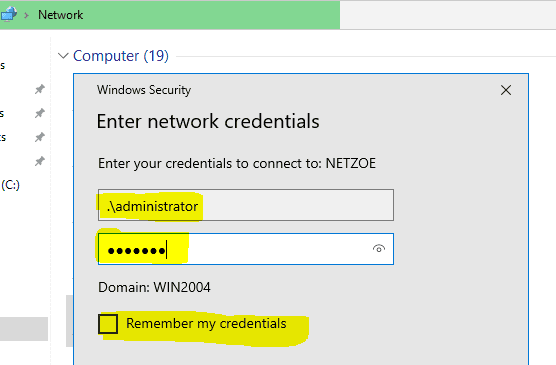
Task: Click the Windows Security dialog title
Action: coord(144,90)
